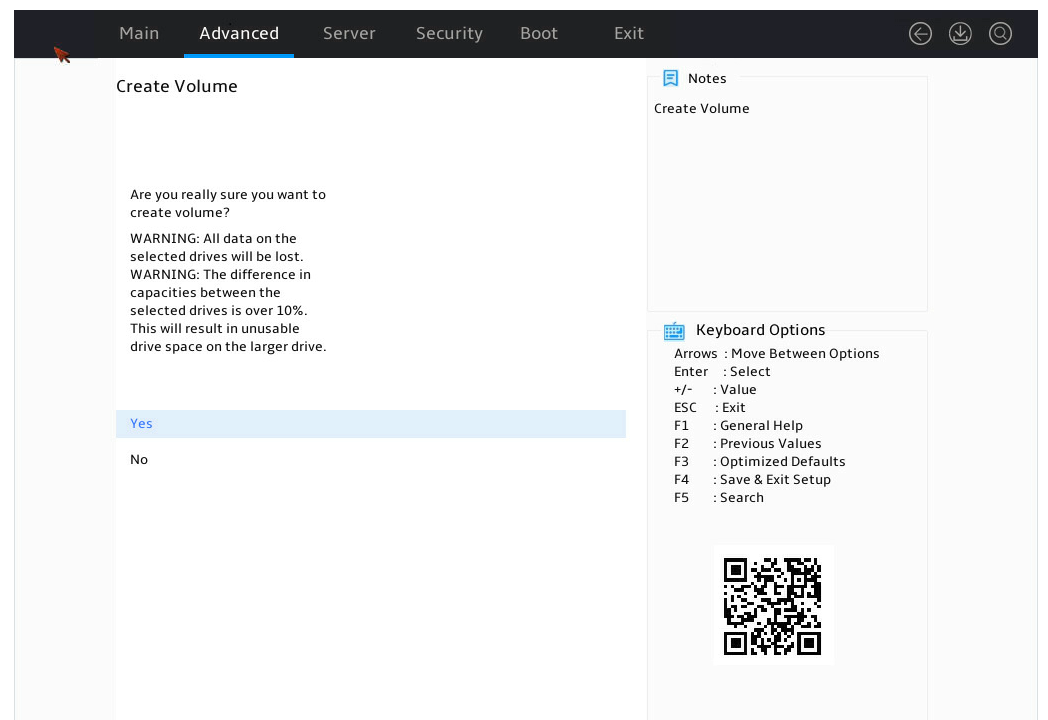The width and height of the screenshot is (1048, 720).
Task: Open the Boot tab
Action: tap(539, 33)
